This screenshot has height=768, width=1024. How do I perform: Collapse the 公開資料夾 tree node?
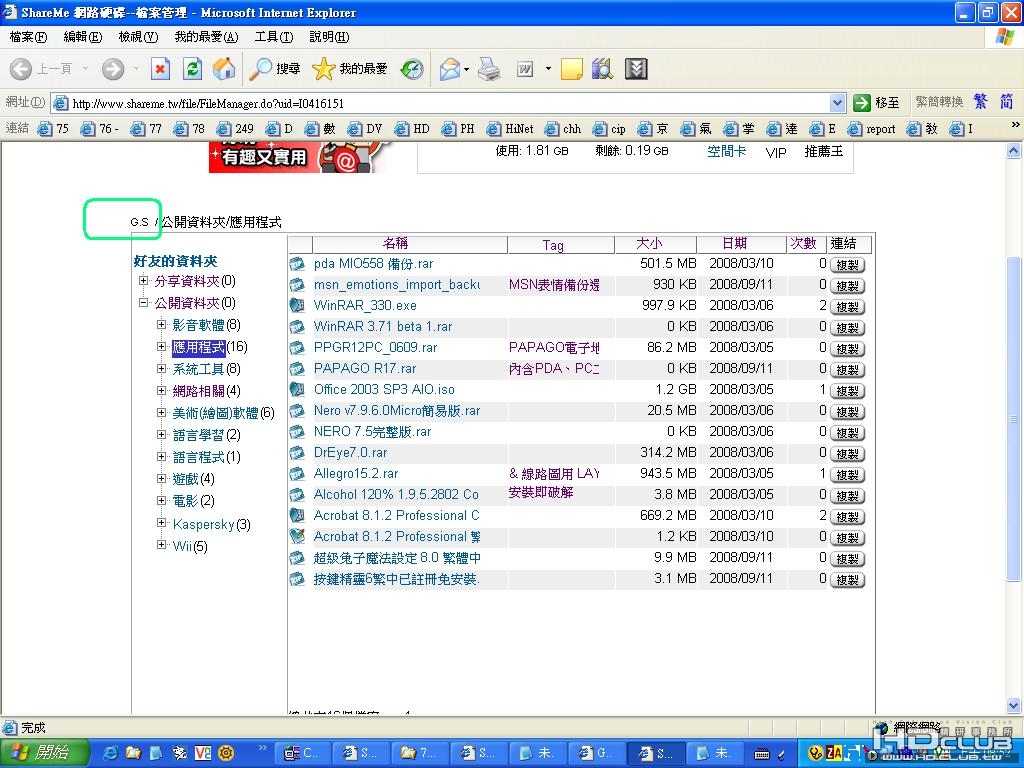[x=144, y=302]
